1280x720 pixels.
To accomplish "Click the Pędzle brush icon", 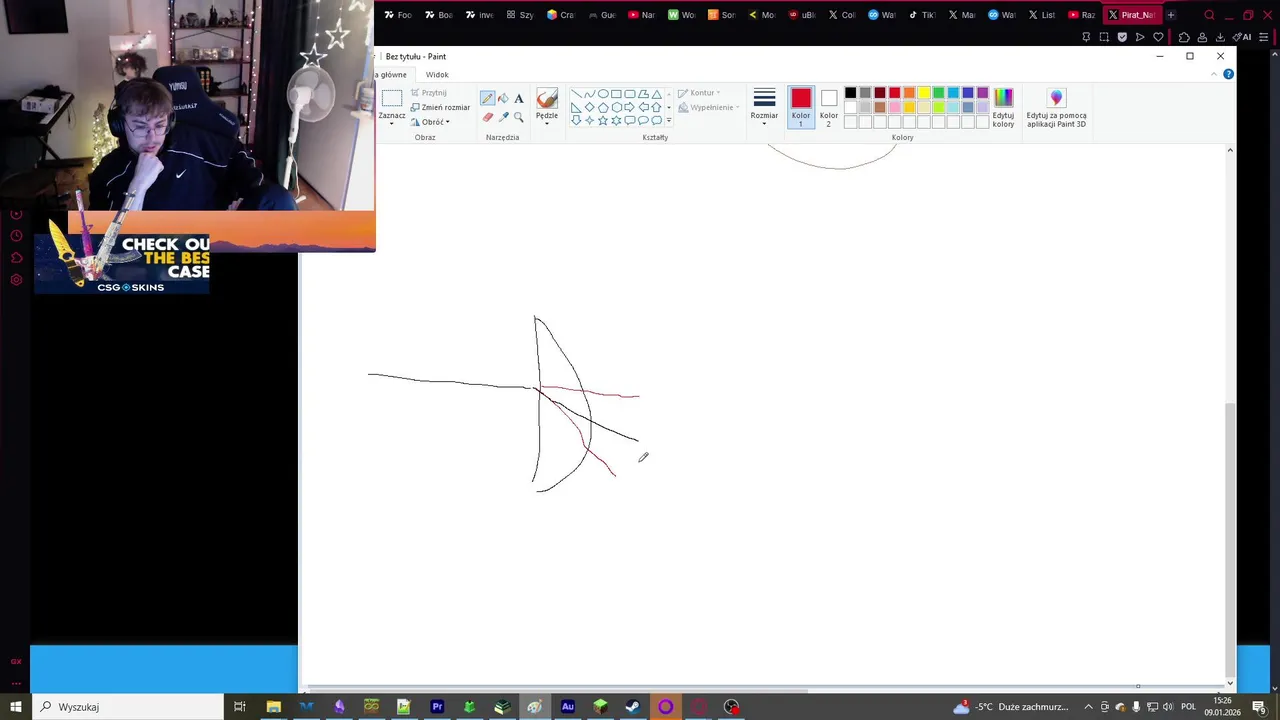I will pos(547,98).
